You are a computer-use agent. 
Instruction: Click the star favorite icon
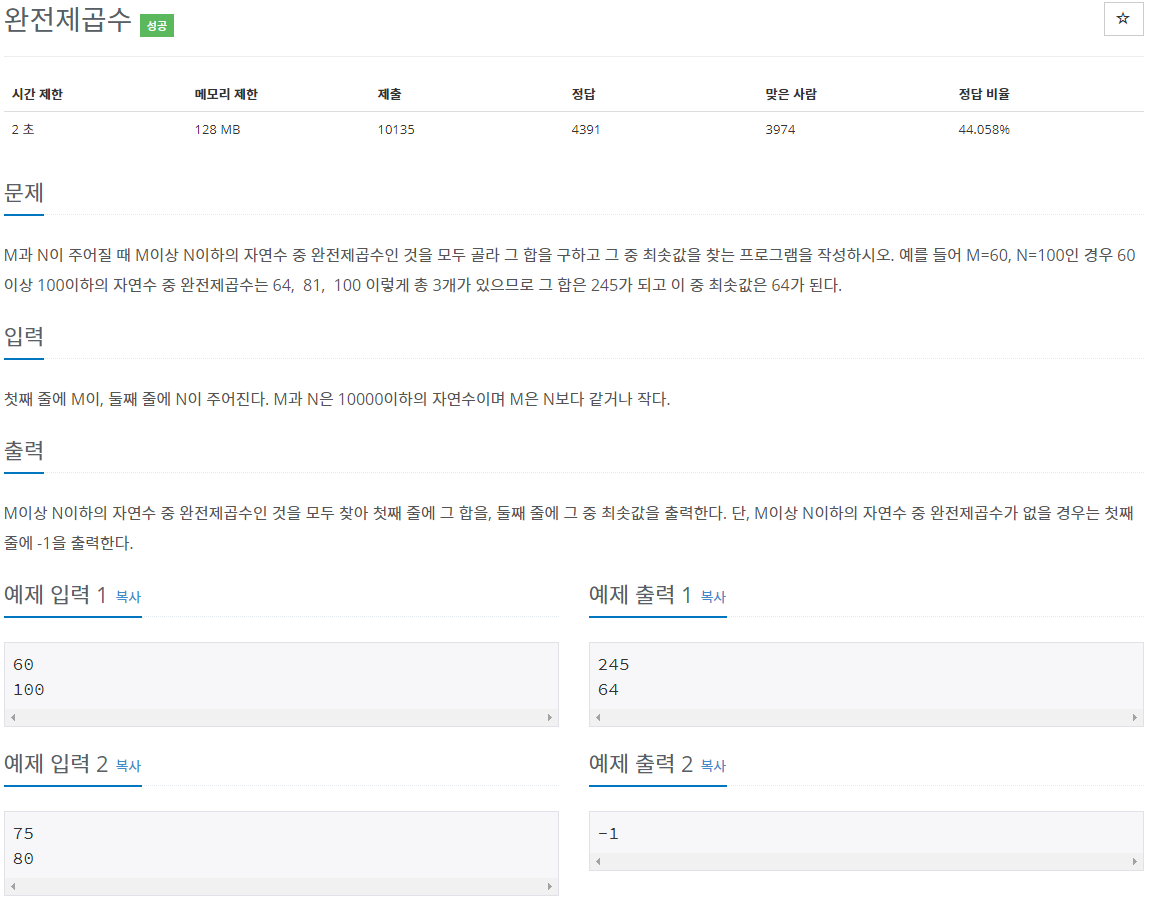click(x=1123, y=19)
